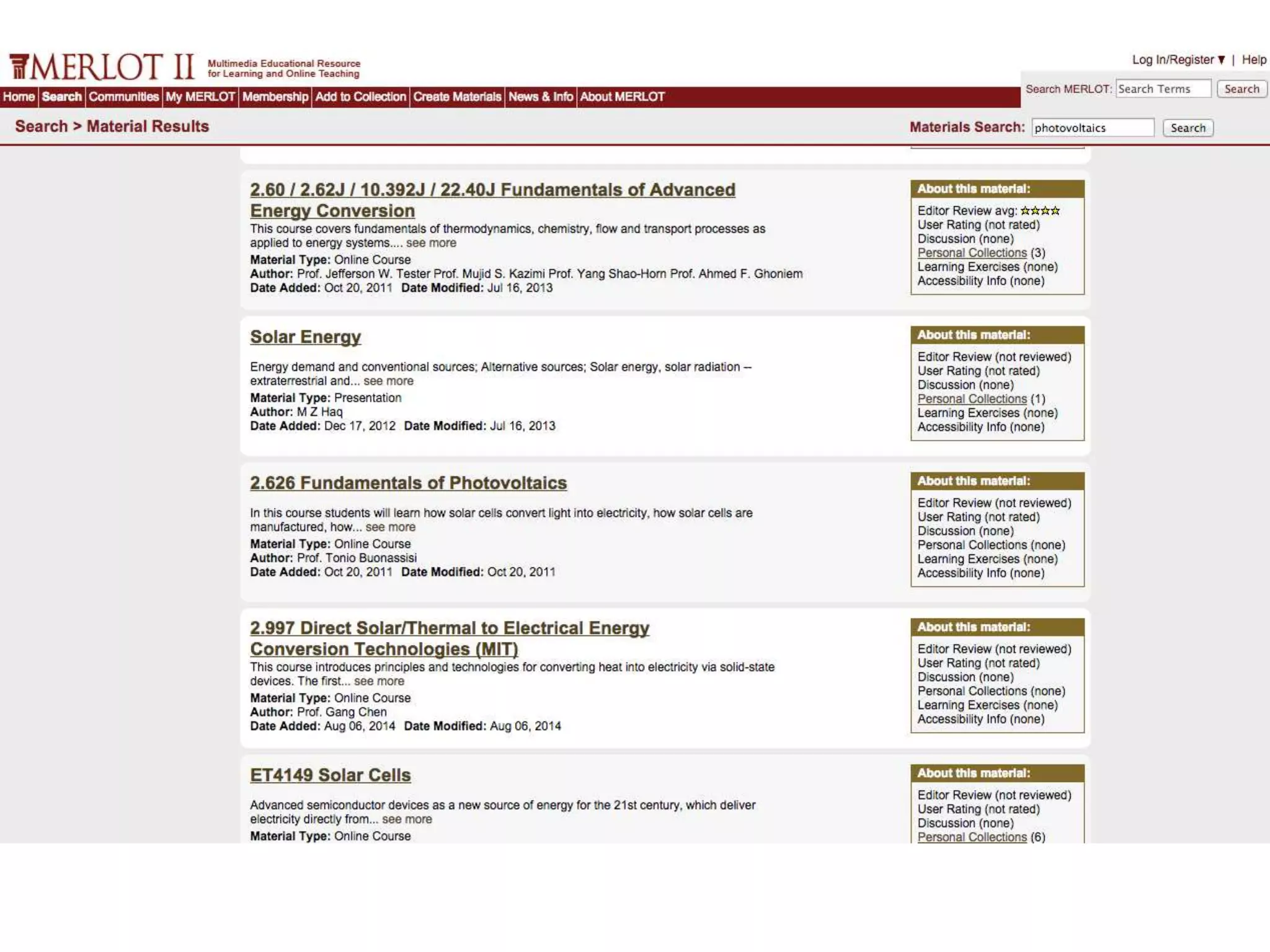Click the four-star Editor Review rating
Viewport: 1270px width, 952px height.
[x=1040, y=211]
